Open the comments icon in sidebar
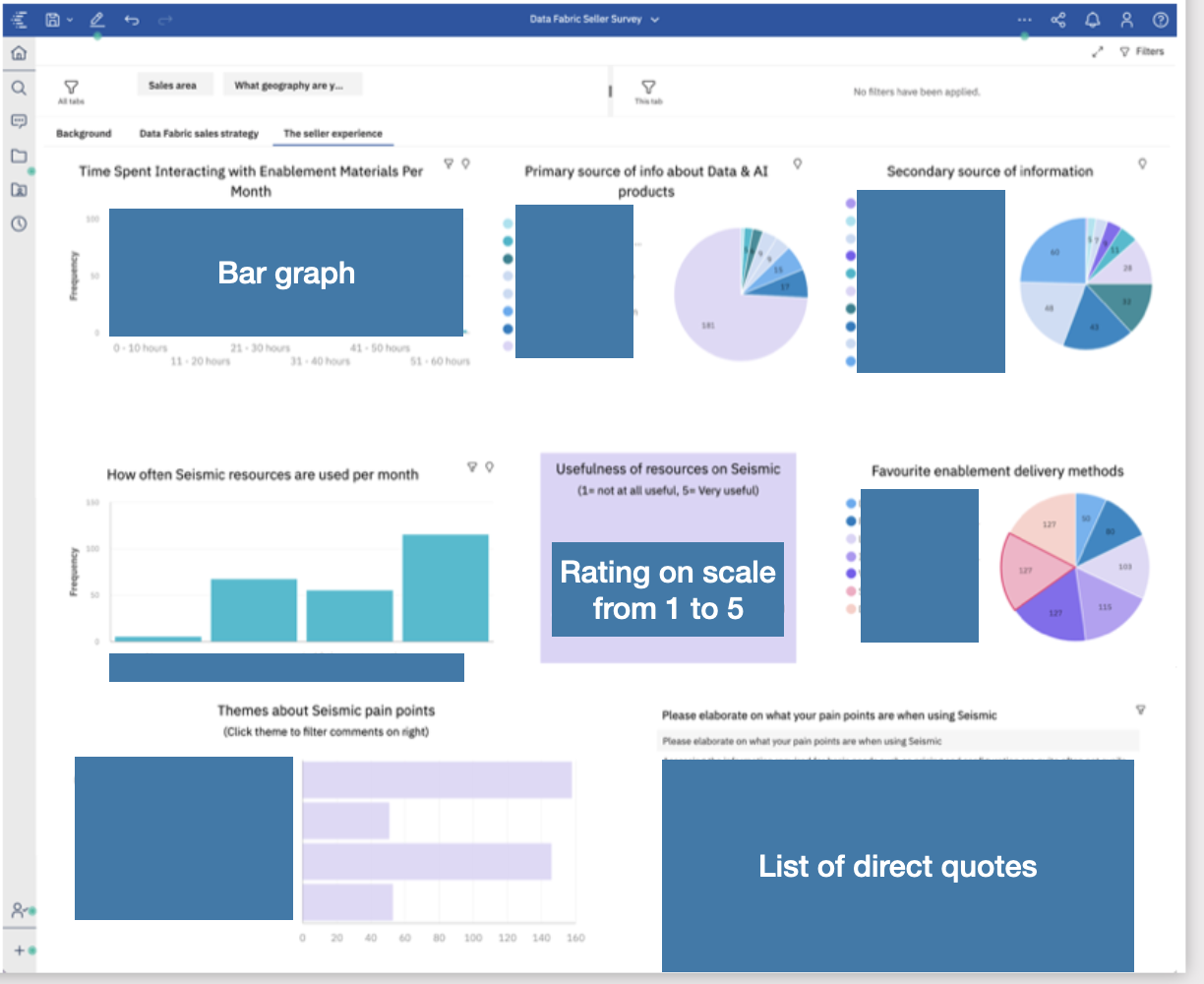This screenshot has width=1204, height=984. [18, 121]
